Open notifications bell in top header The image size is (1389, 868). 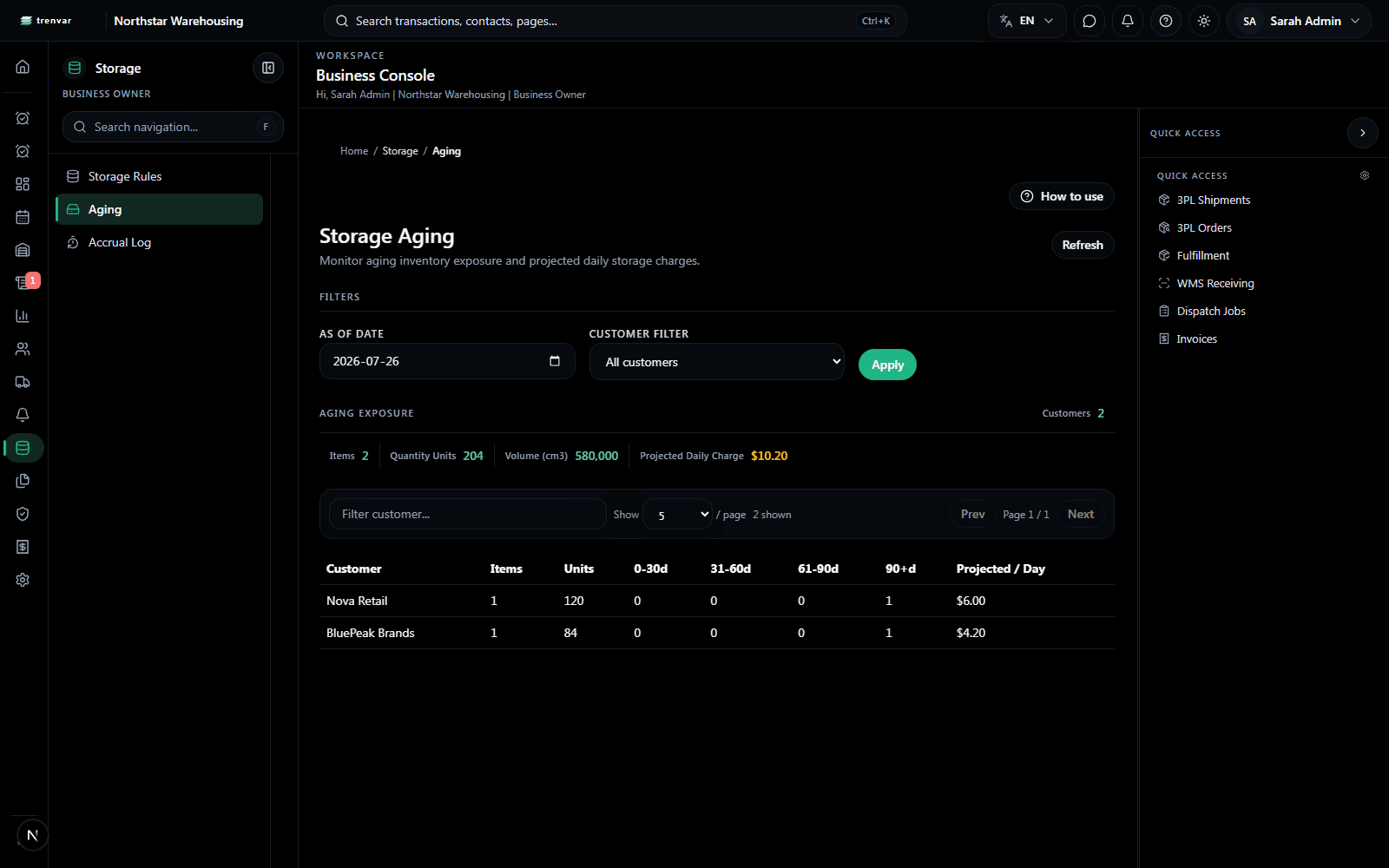pyautogui.click(x=1128, y=21)
